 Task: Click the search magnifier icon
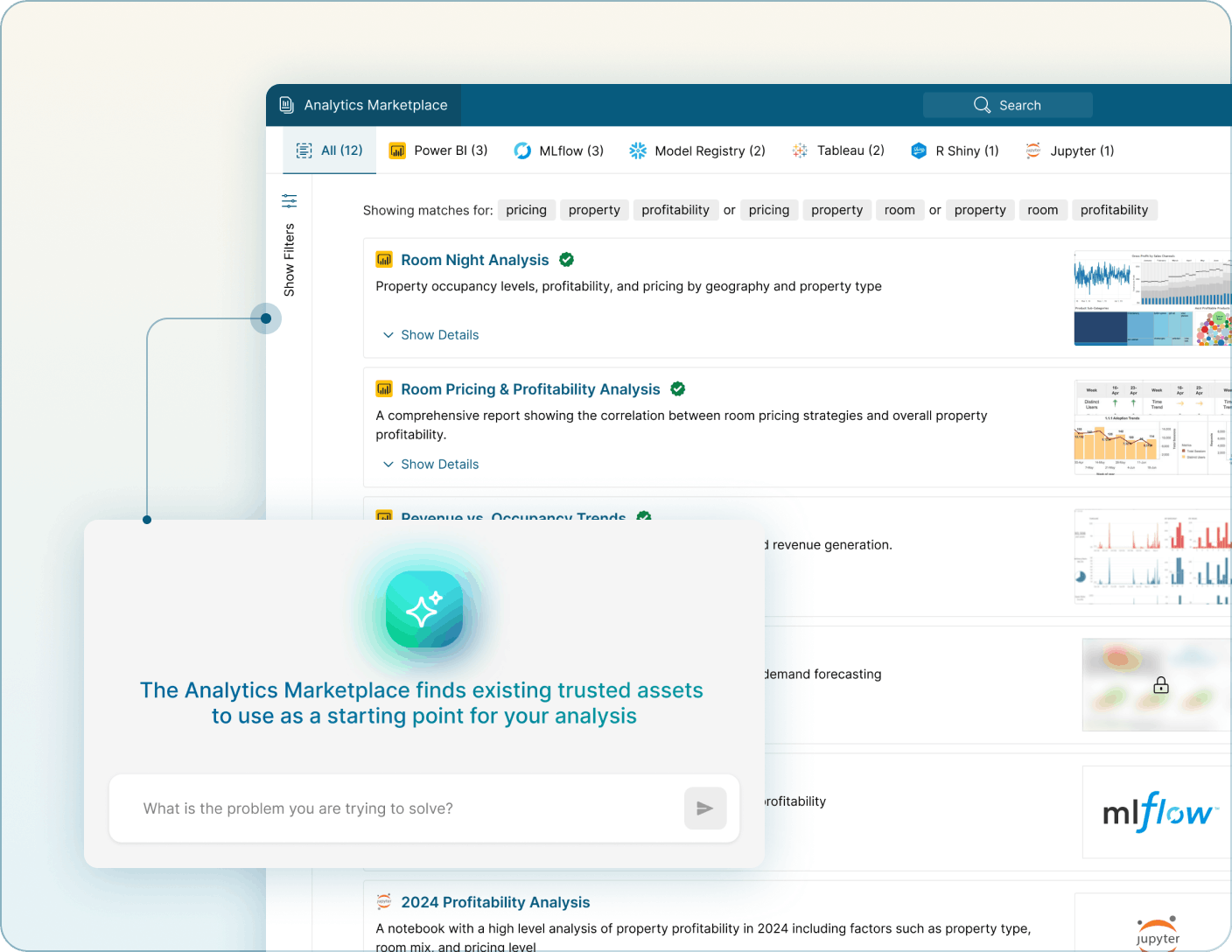[982, 104]
